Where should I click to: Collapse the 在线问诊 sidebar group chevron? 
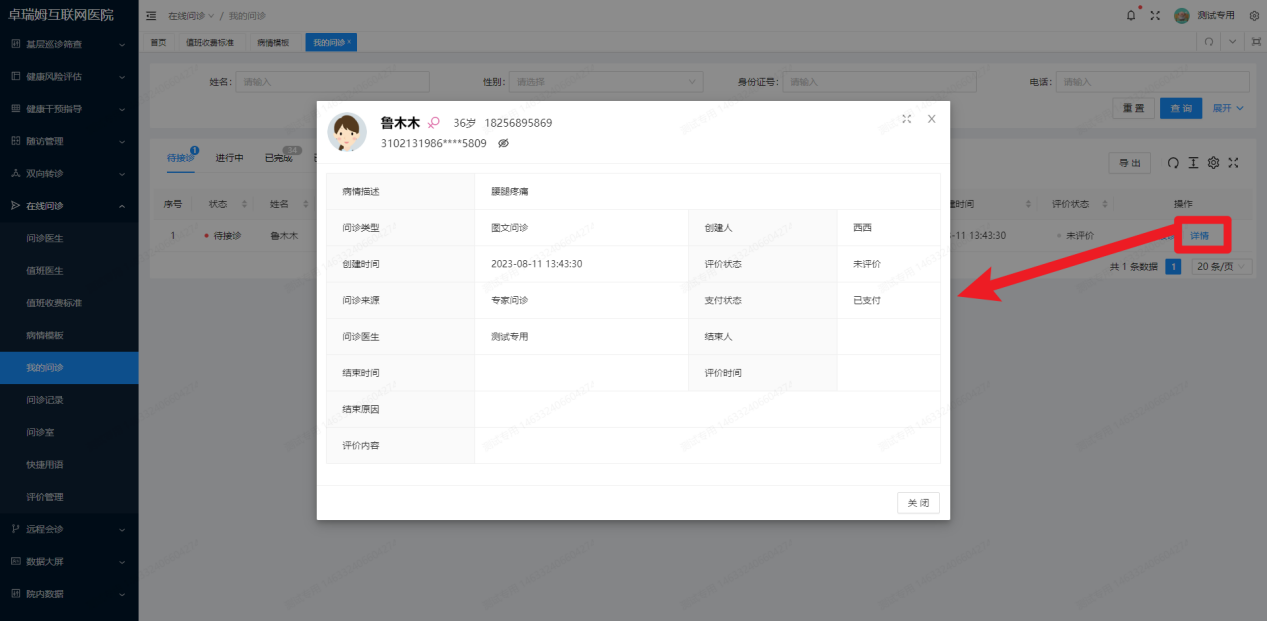121,206
